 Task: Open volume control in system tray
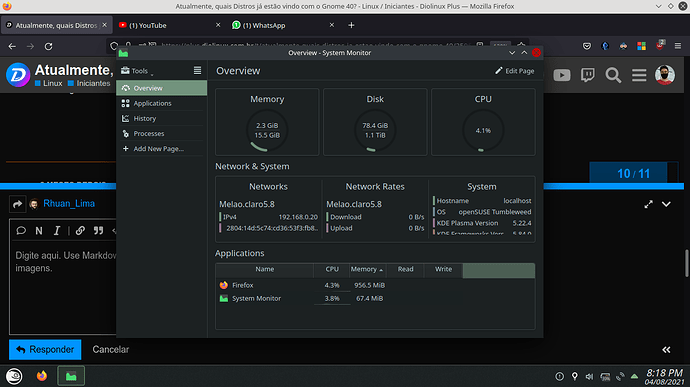coord(589,376)
